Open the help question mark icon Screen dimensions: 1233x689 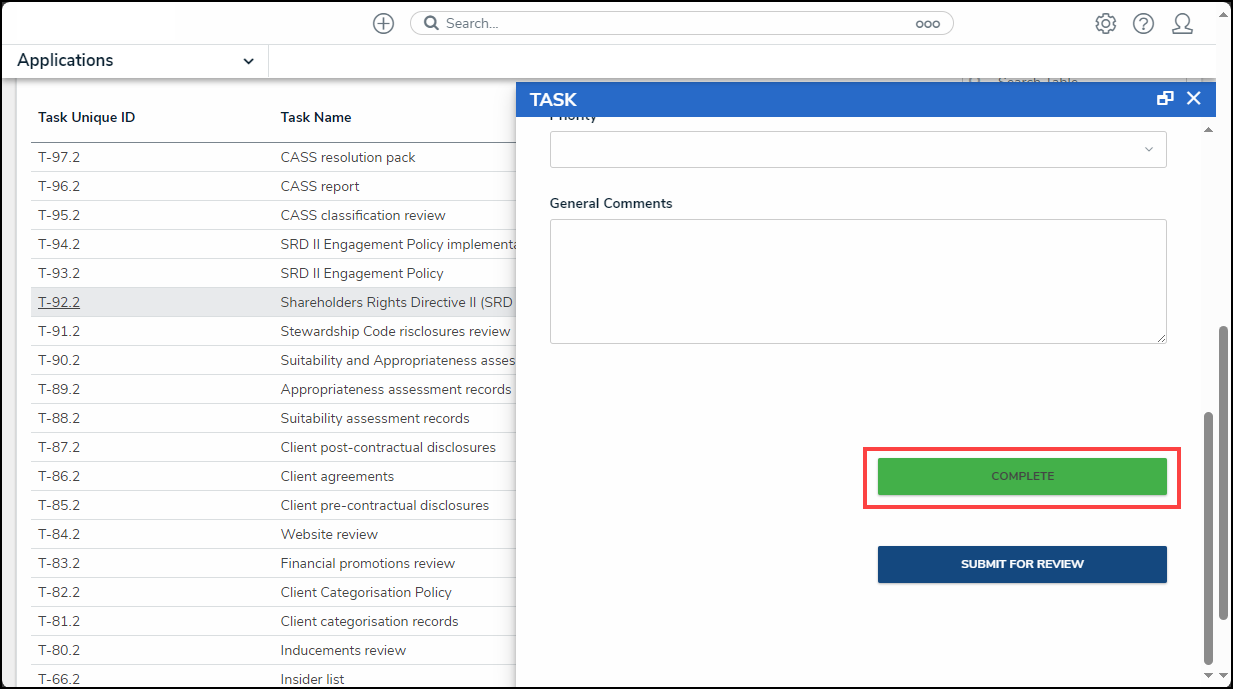click(x=1143, y=24)
